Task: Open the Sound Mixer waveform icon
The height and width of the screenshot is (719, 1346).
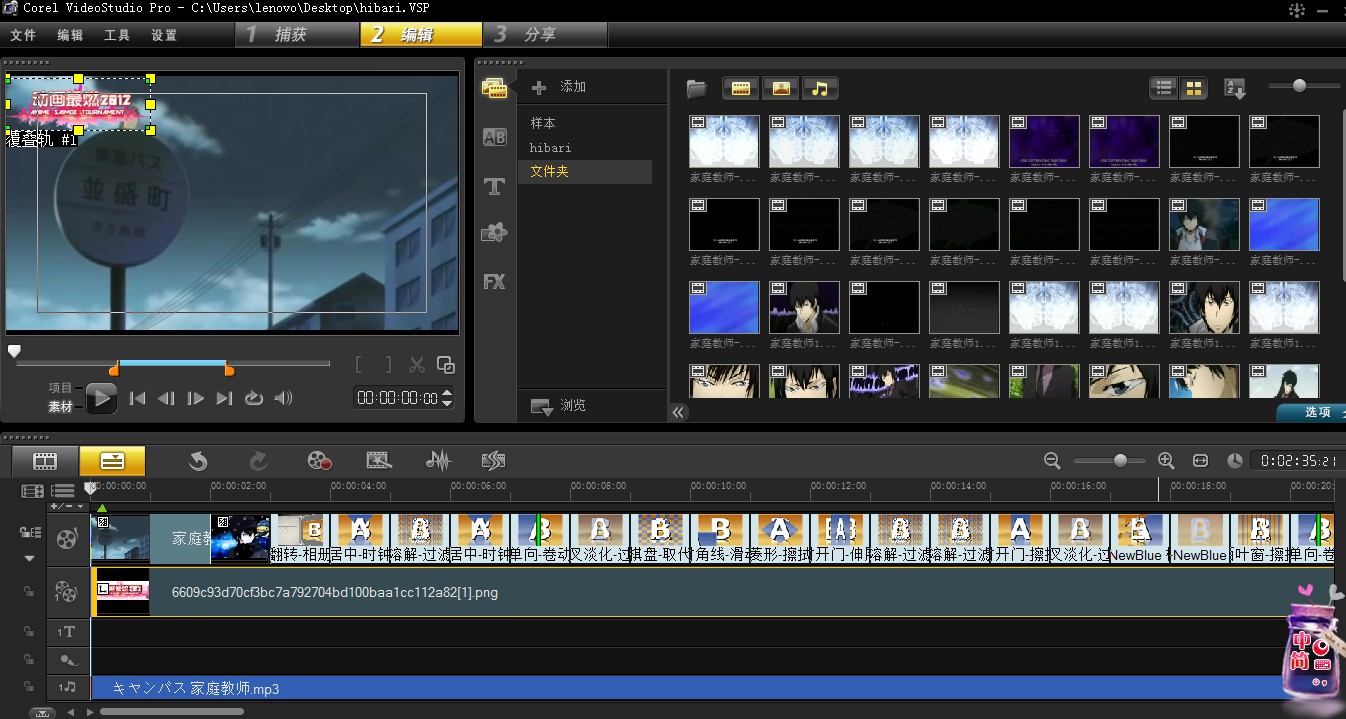Action: 438,460
